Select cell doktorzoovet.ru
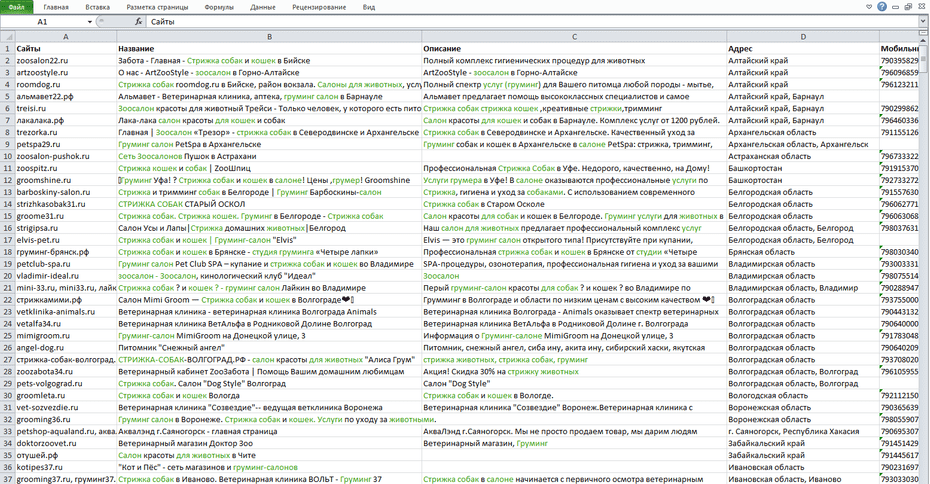The width and height of the screenshot is (930, 484). [66, 443]
